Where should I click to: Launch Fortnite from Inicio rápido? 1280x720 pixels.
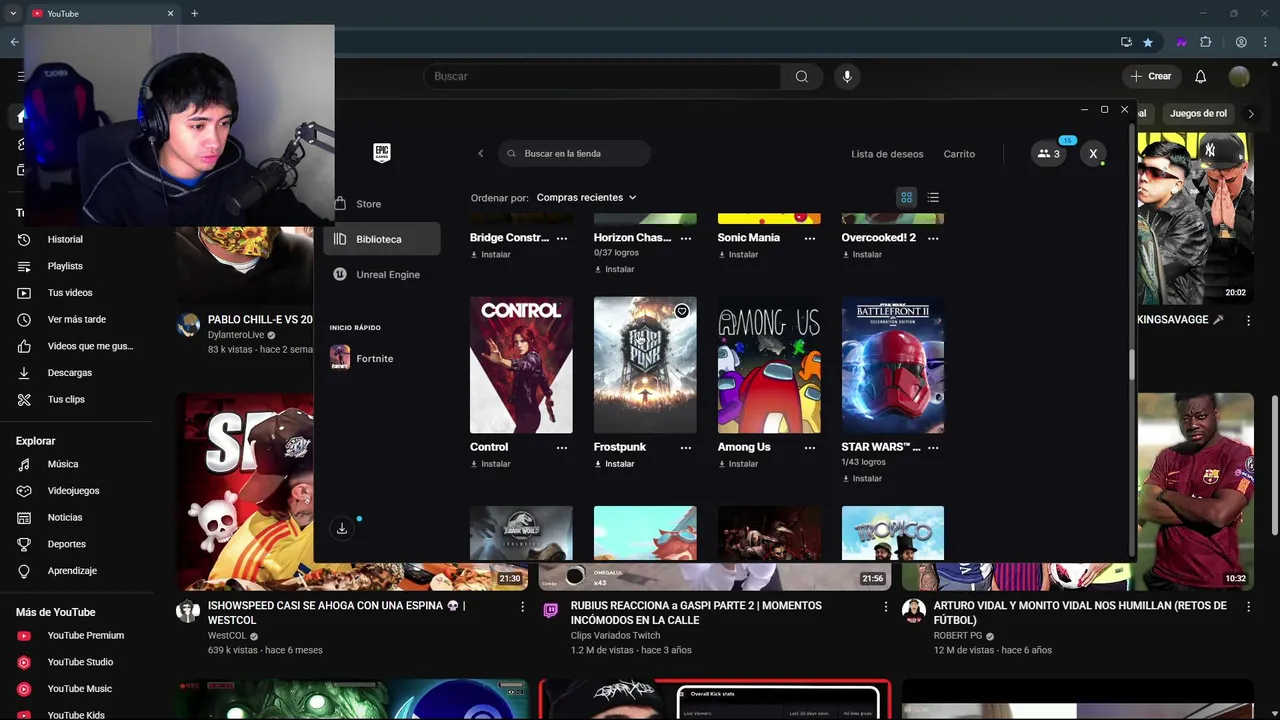(381, 358)
